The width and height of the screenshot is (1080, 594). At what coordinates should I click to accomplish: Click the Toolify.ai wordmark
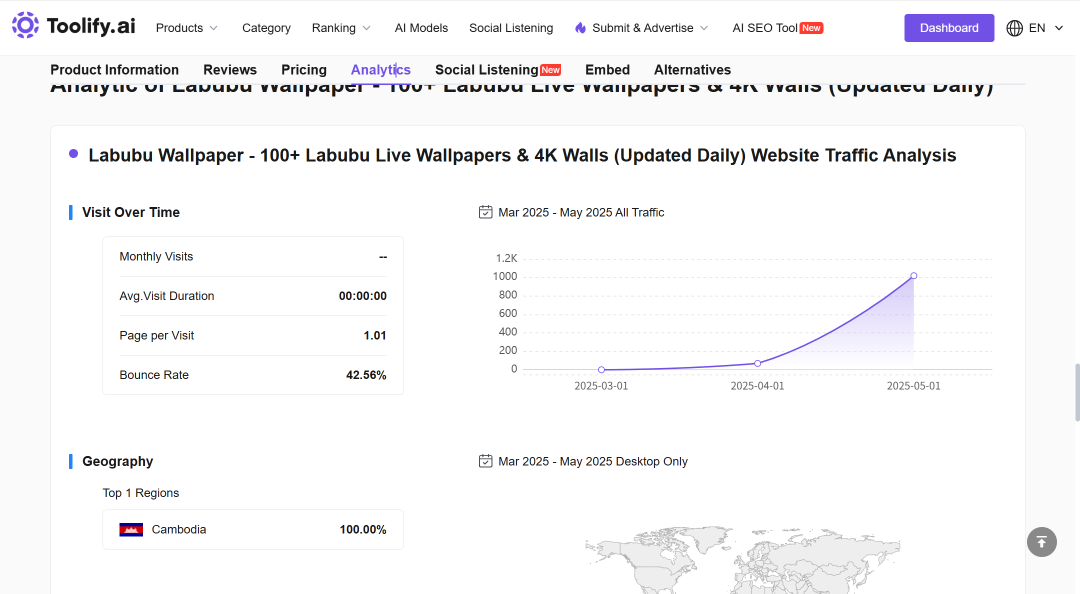pos(91,26)
